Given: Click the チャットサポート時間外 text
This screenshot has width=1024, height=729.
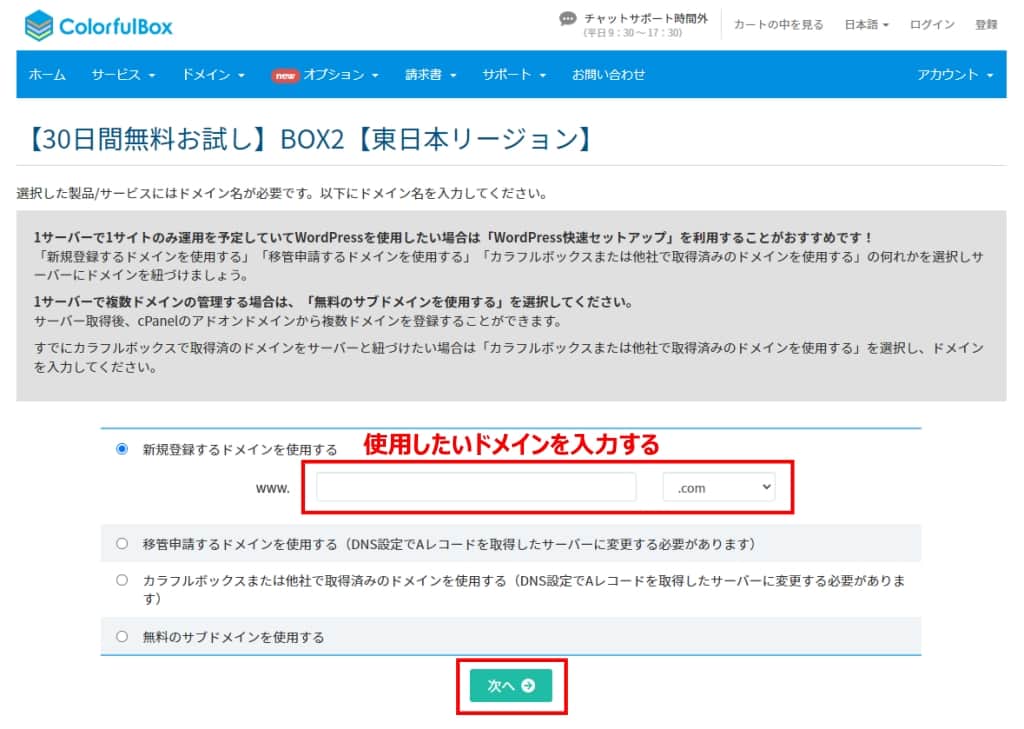Looking at the screenshot, I should pyautogui.click(x=645, y=19).
